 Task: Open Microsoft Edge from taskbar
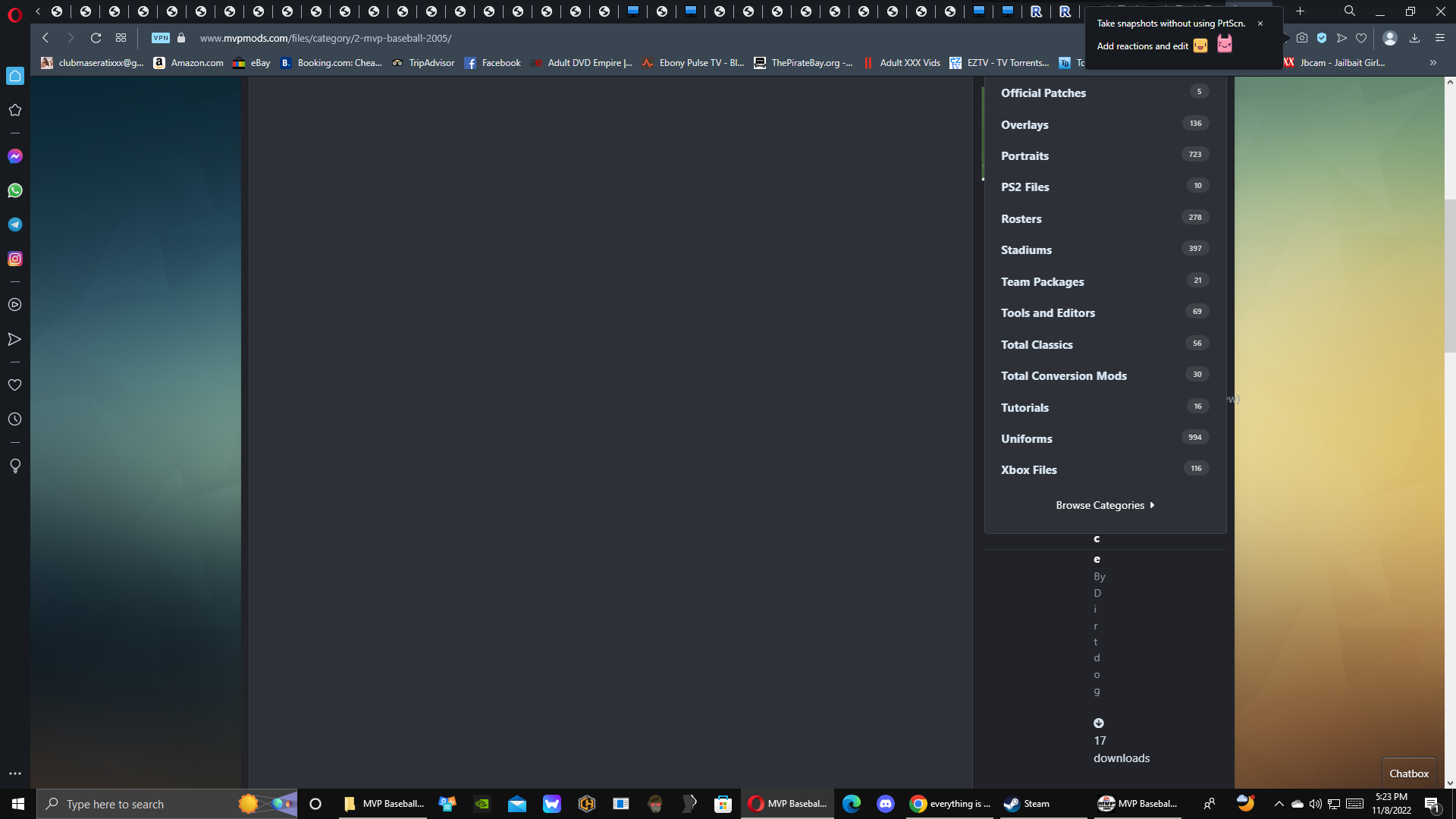(852, 804)
